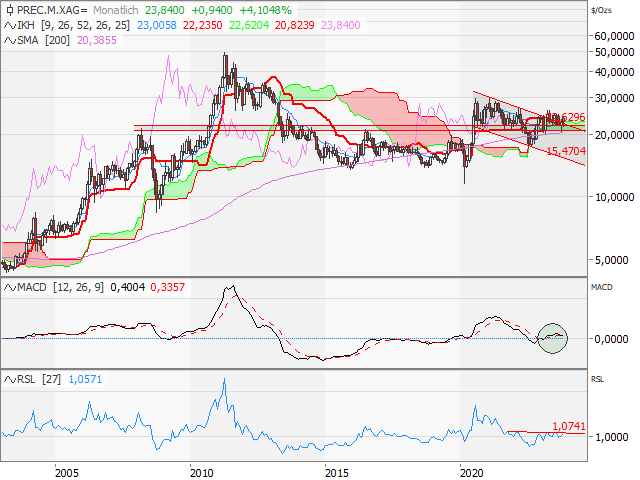Image resolution: width=640 pixels, height=480 pixels.
Task: Click the SMA value 20,3855
Action: (x=97, y=40)
